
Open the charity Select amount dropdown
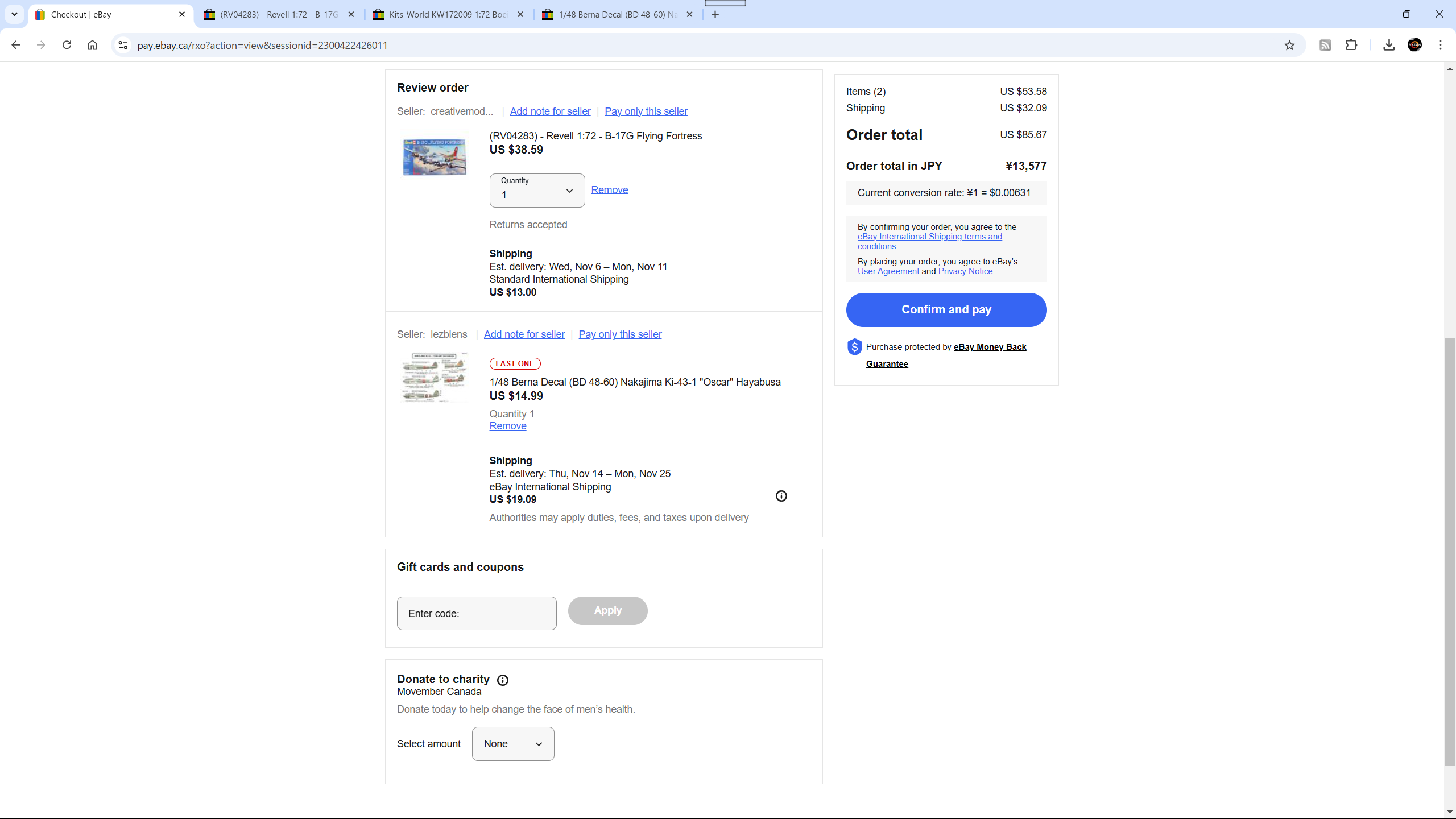click(x=513, y=744)
